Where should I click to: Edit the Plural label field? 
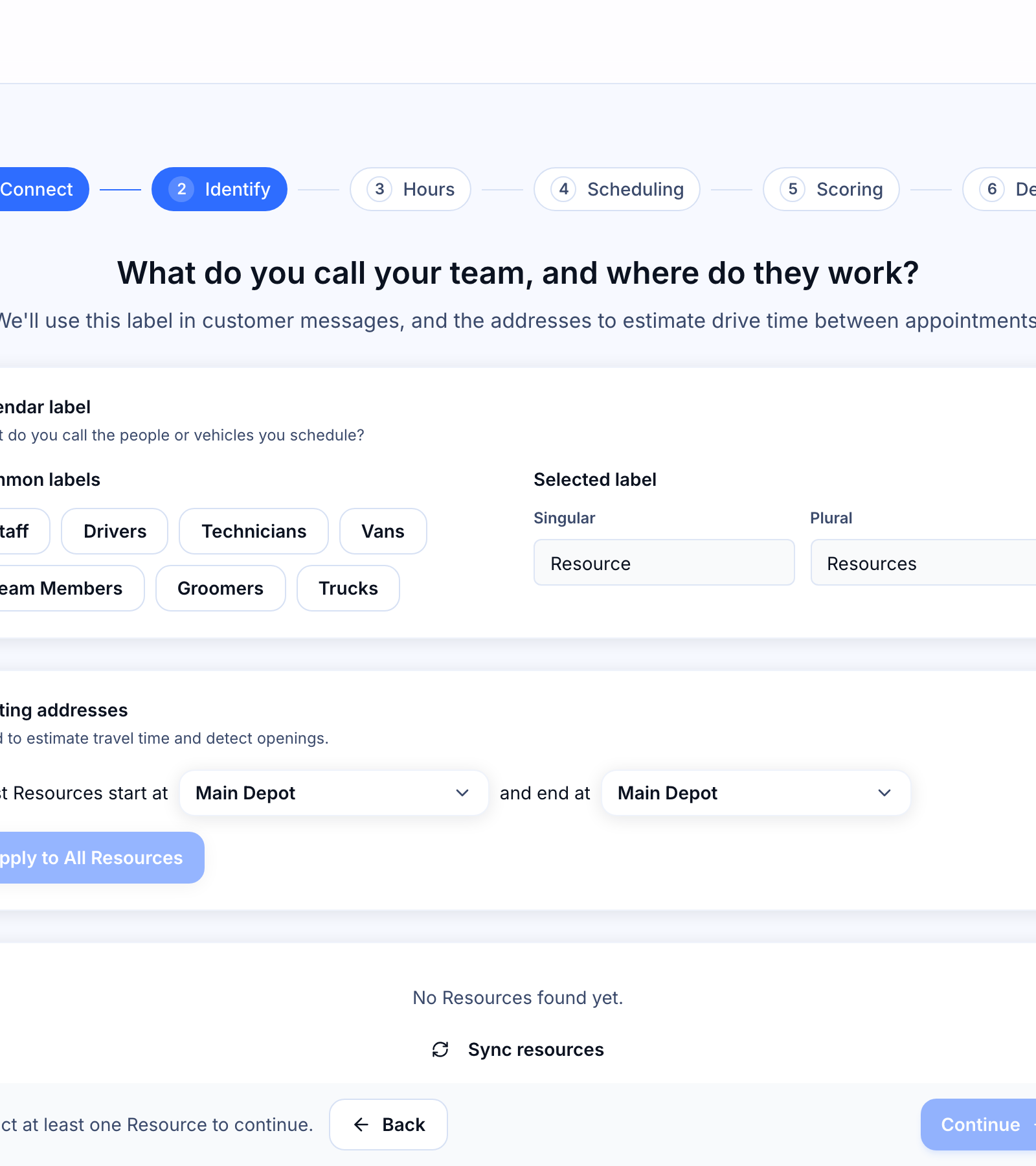click(923, 562)
